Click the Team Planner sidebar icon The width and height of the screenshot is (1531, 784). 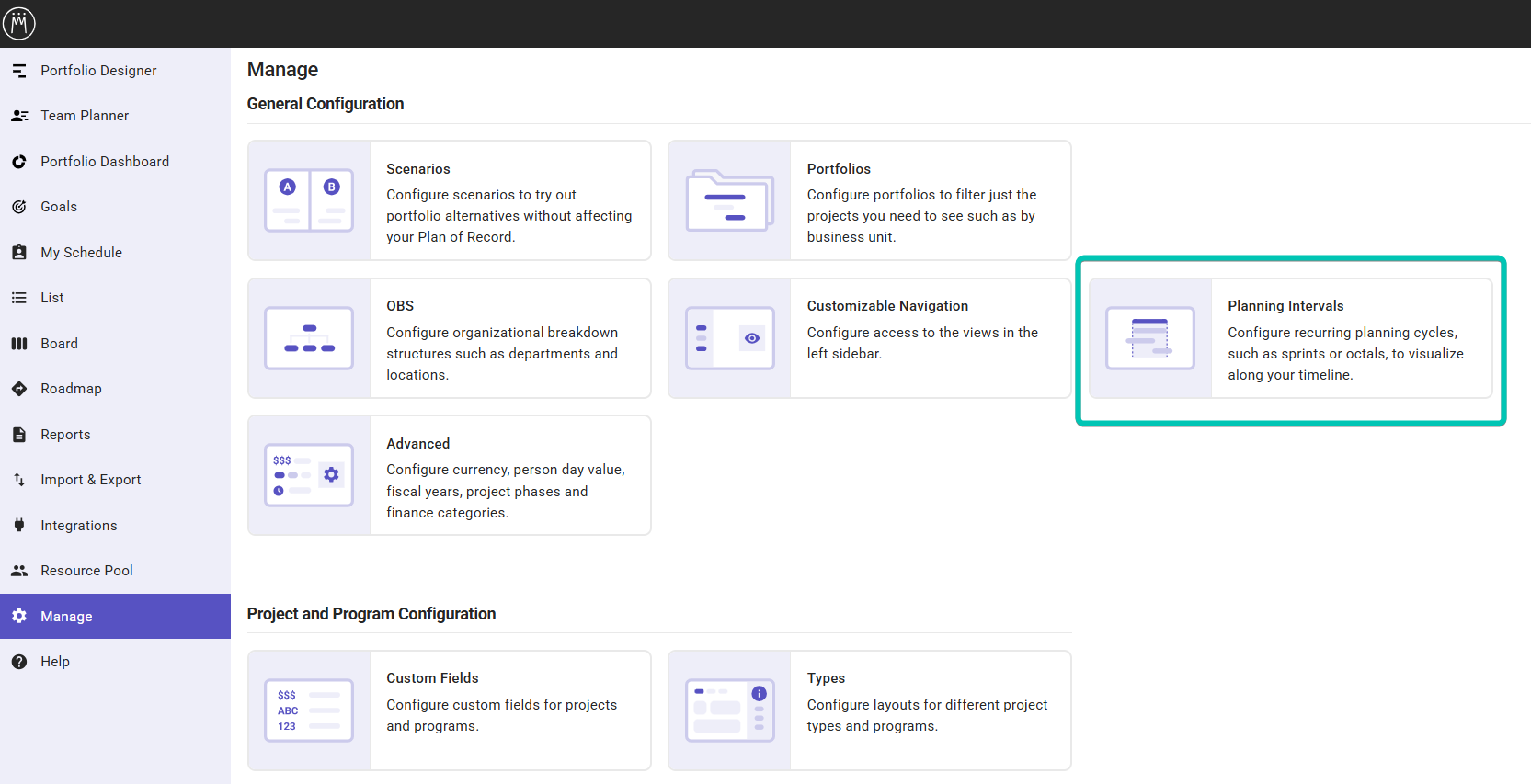pyautogui.click(x=19, y=116)
